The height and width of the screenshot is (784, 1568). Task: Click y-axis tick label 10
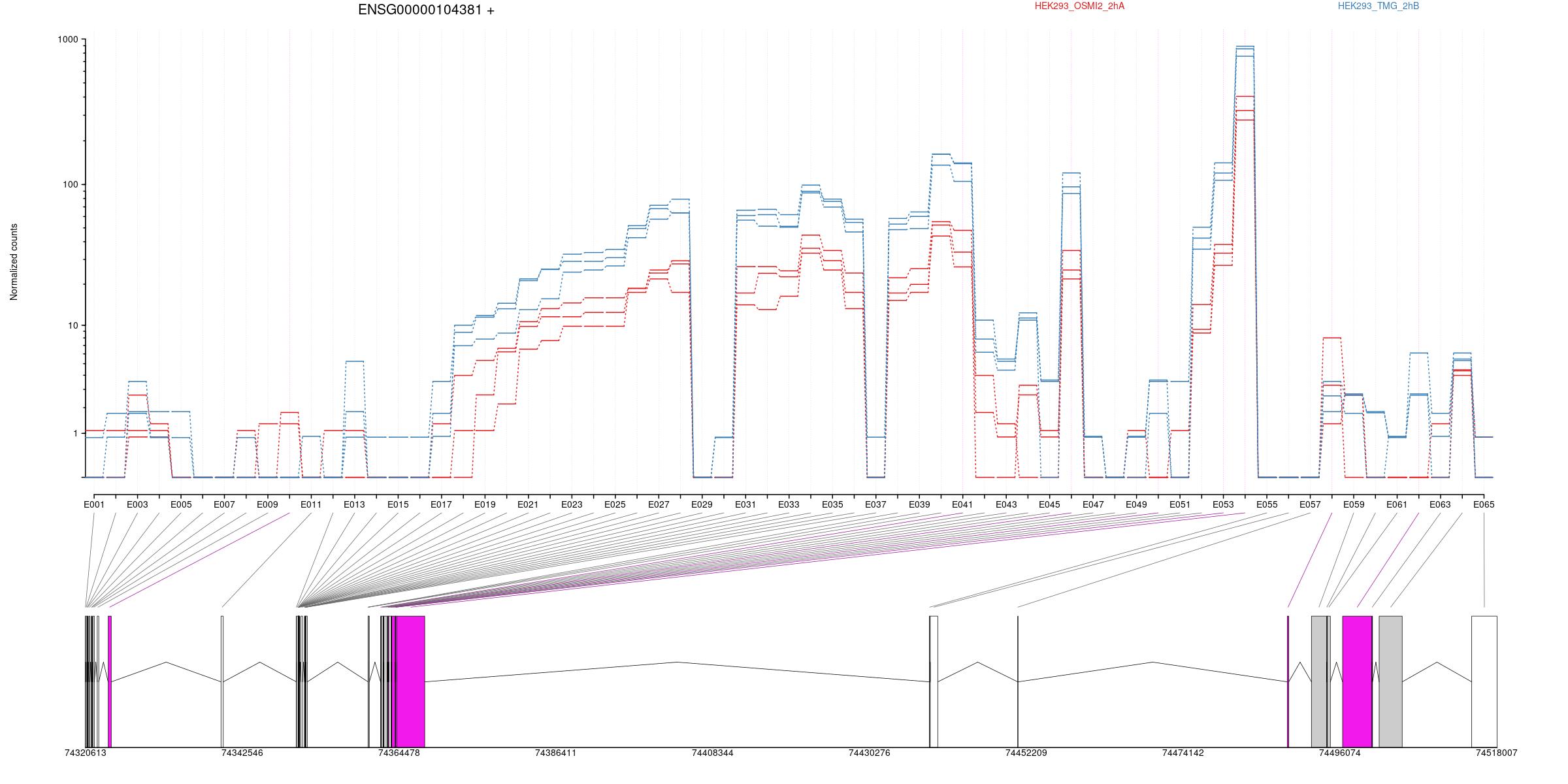tap(73, 326)
